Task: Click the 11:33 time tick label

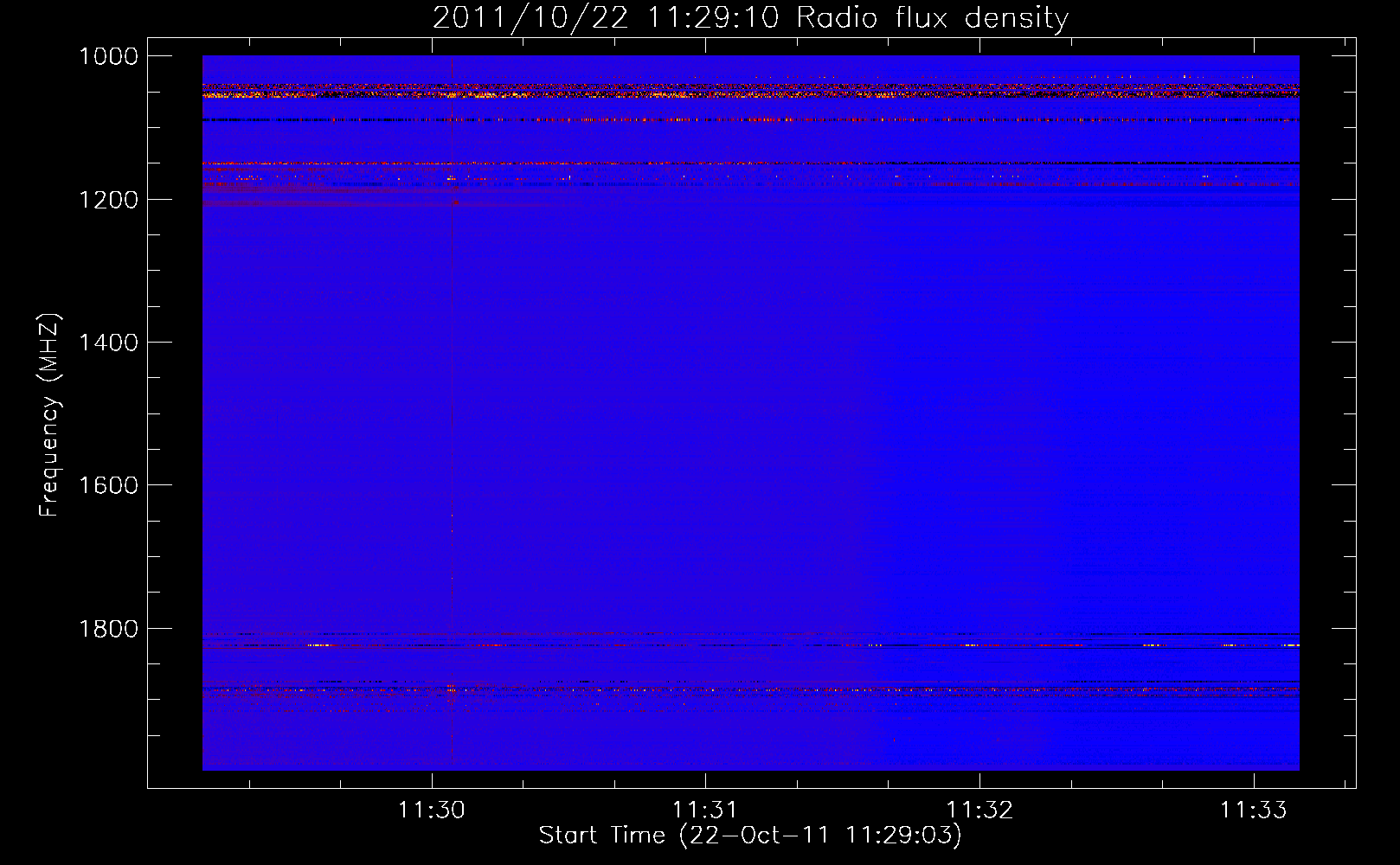Action: pos(1254,811)
